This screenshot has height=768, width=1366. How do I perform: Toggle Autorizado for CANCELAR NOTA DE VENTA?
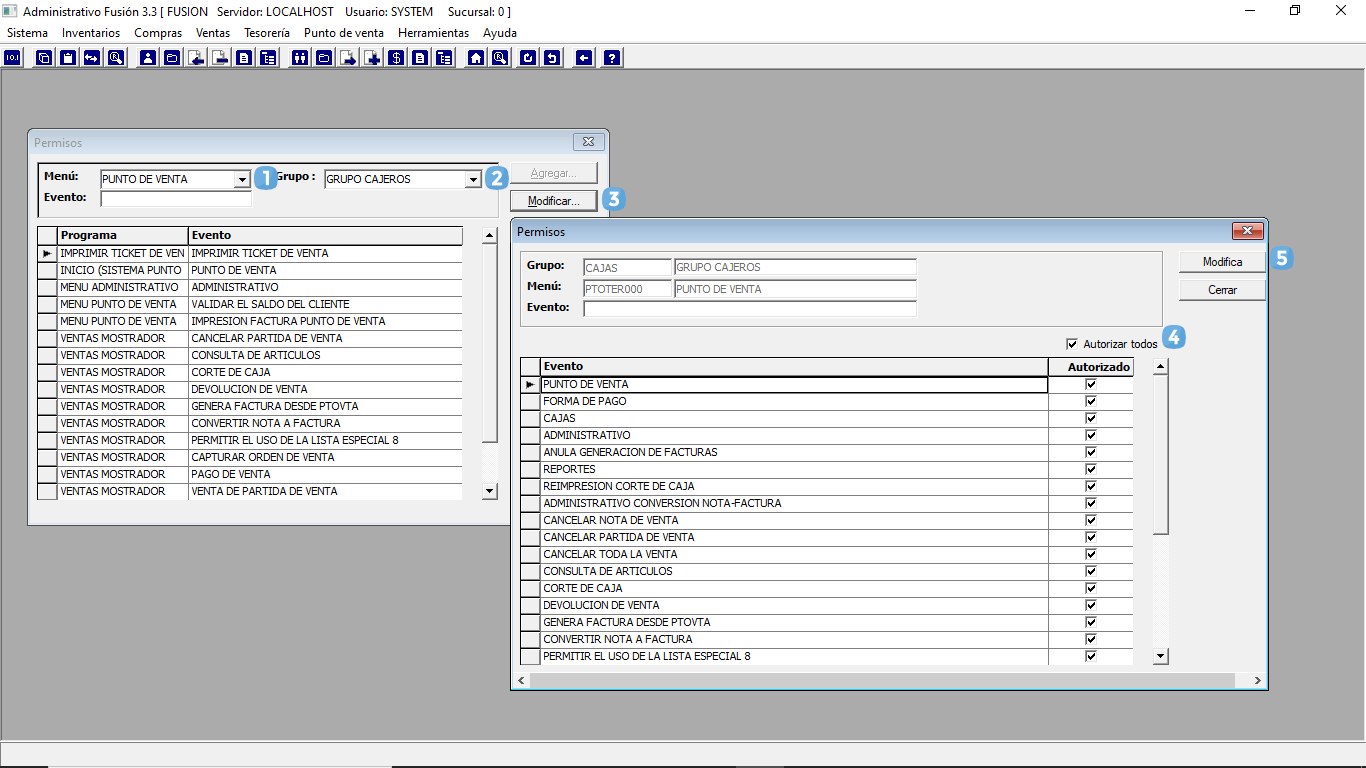point(1091,520)
